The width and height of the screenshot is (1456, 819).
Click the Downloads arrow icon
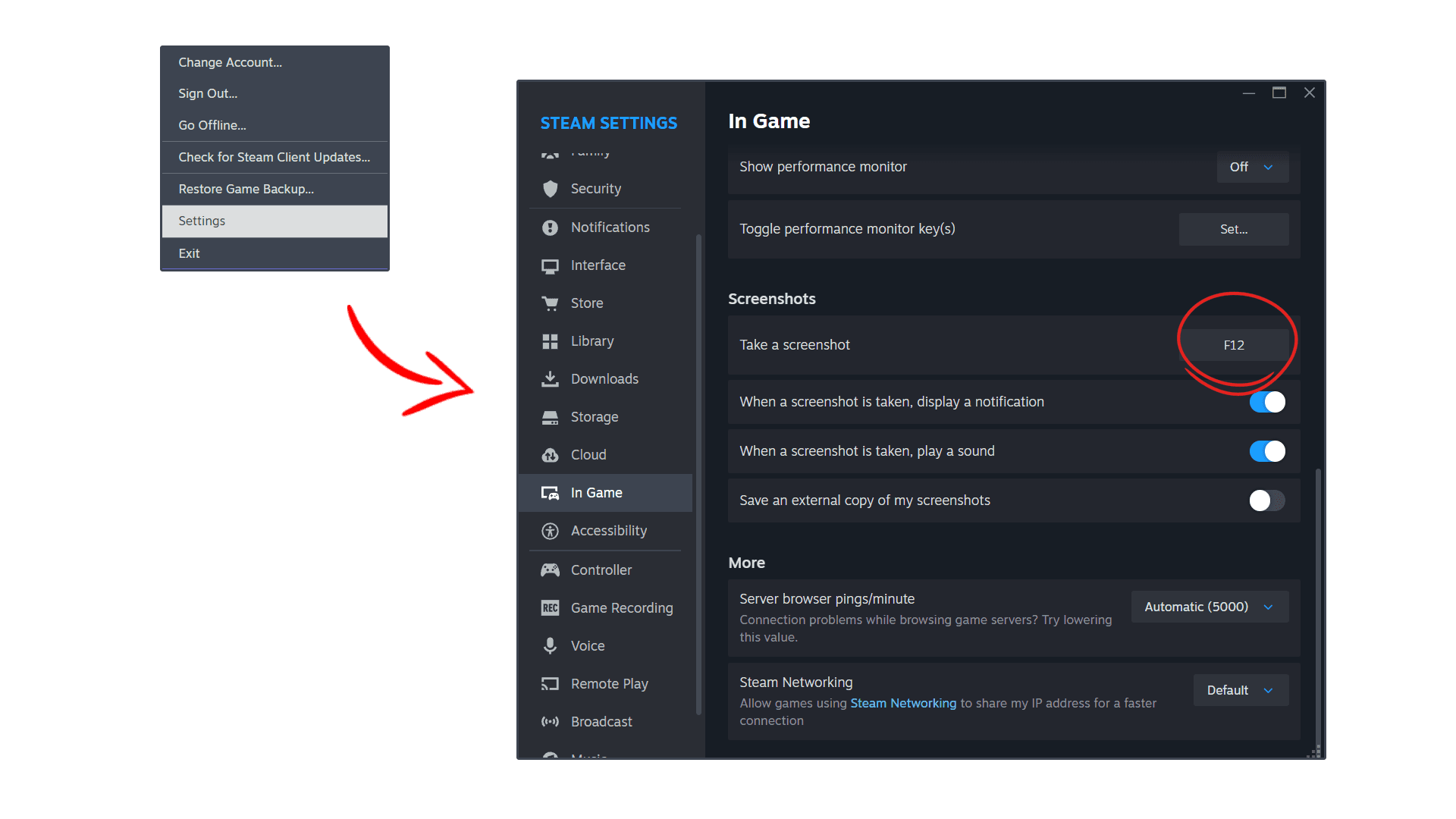pyautogui.click(x=551, y=379)
